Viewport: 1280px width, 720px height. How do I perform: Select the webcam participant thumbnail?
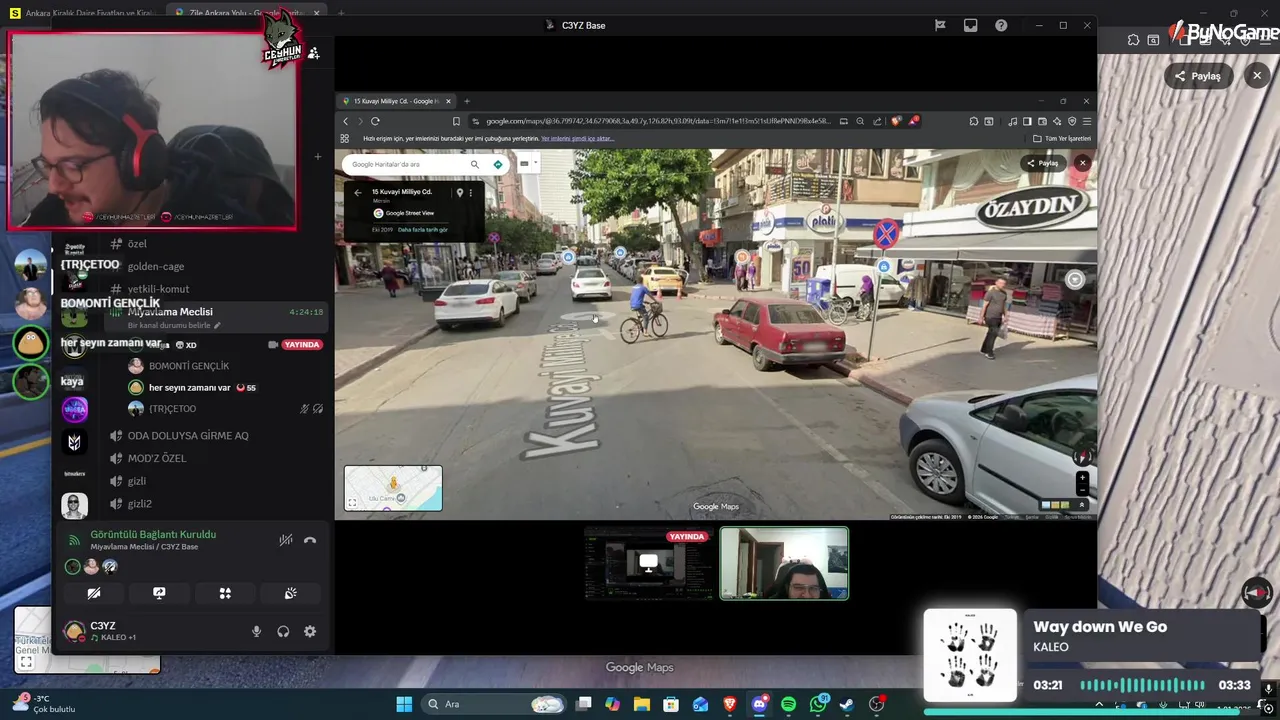pyautogui.click(x=784, y=563)
